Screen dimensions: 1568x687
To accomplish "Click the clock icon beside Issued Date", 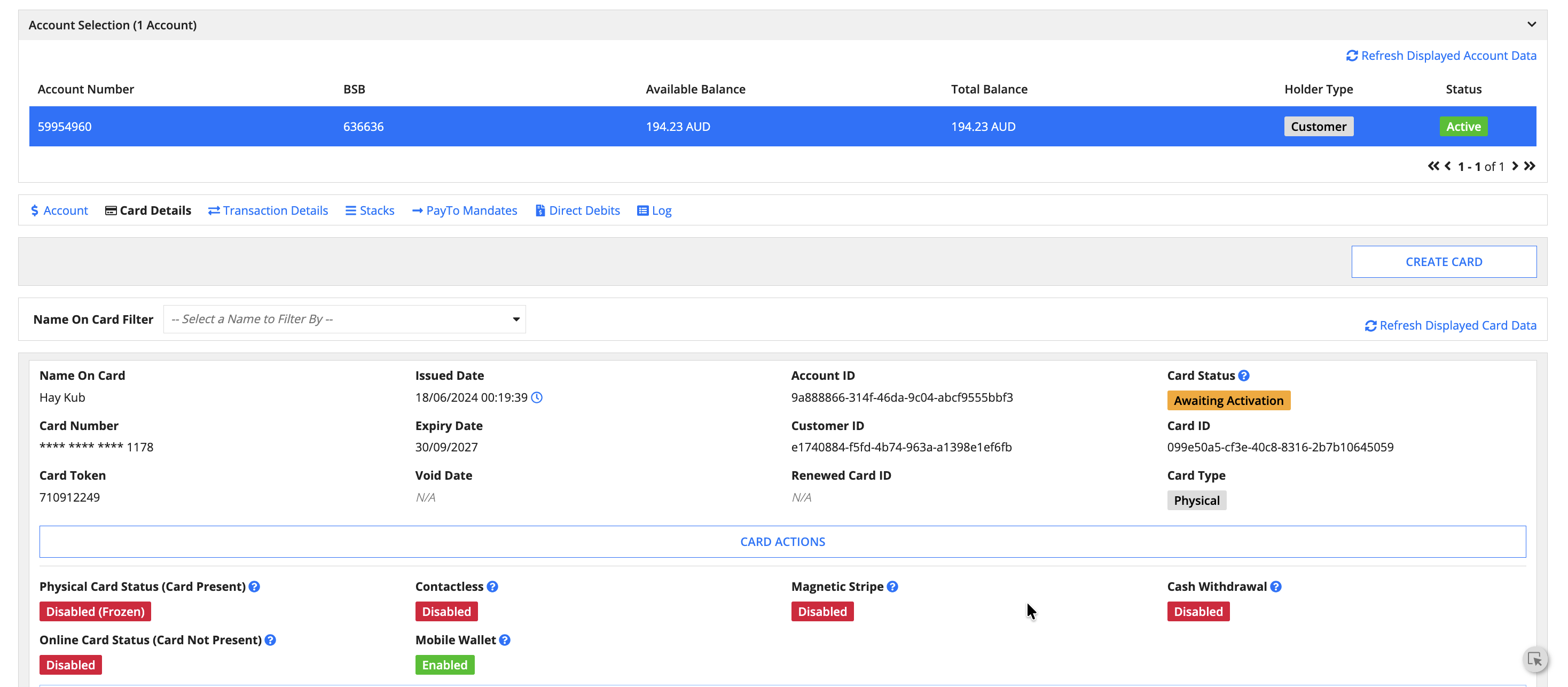I will [x=536, y=397].
